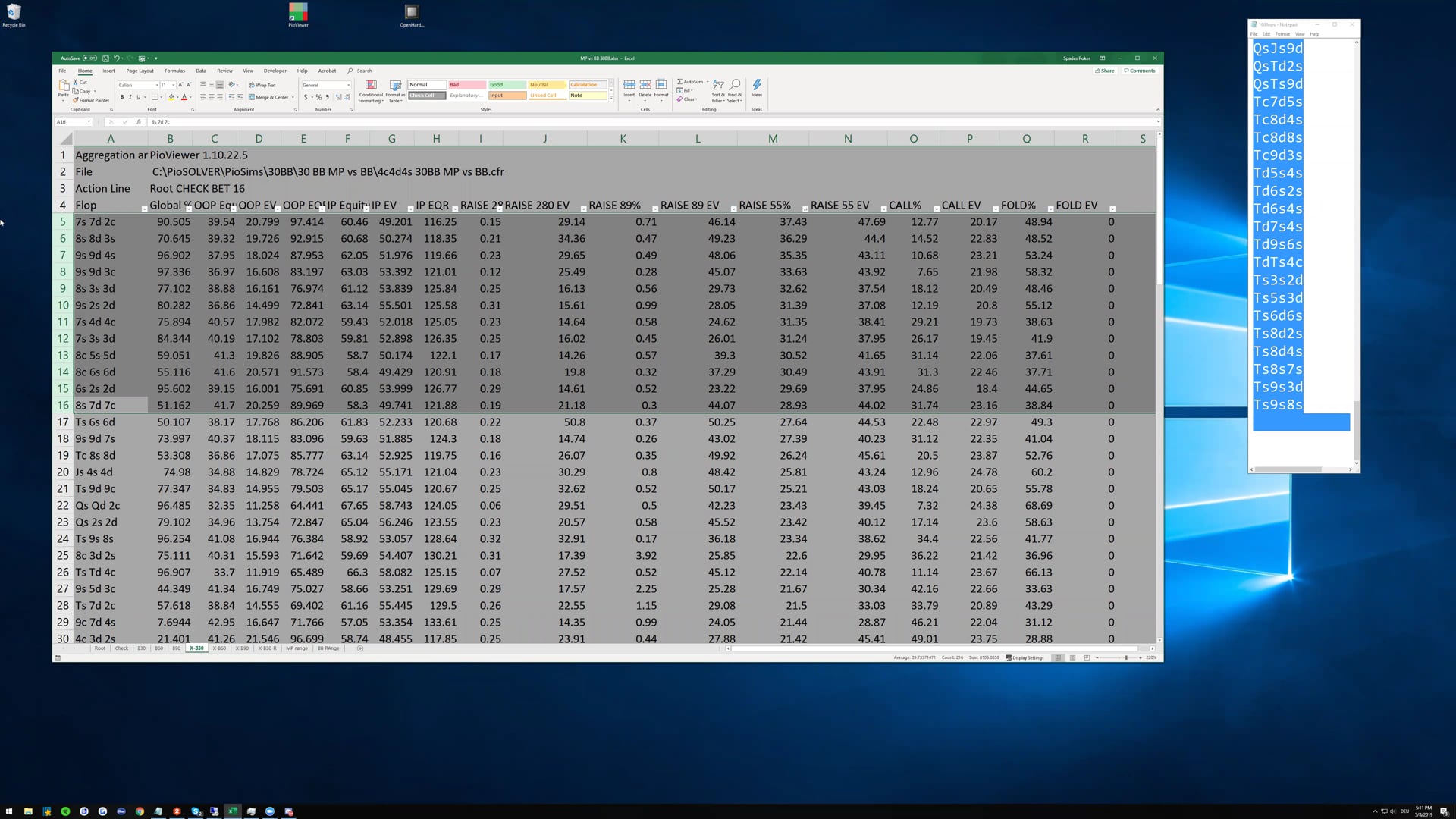Switch to the Formulas ribbon tab

pyautogui.click(x=174, y=71)
